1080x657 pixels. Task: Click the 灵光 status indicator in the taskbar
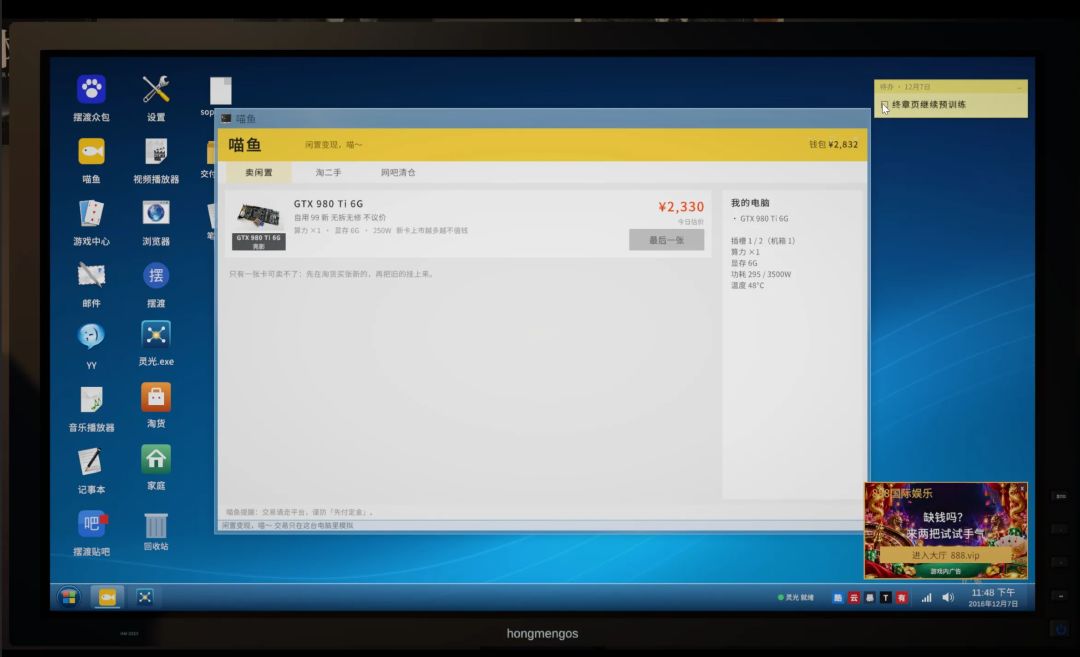[796, 598]
